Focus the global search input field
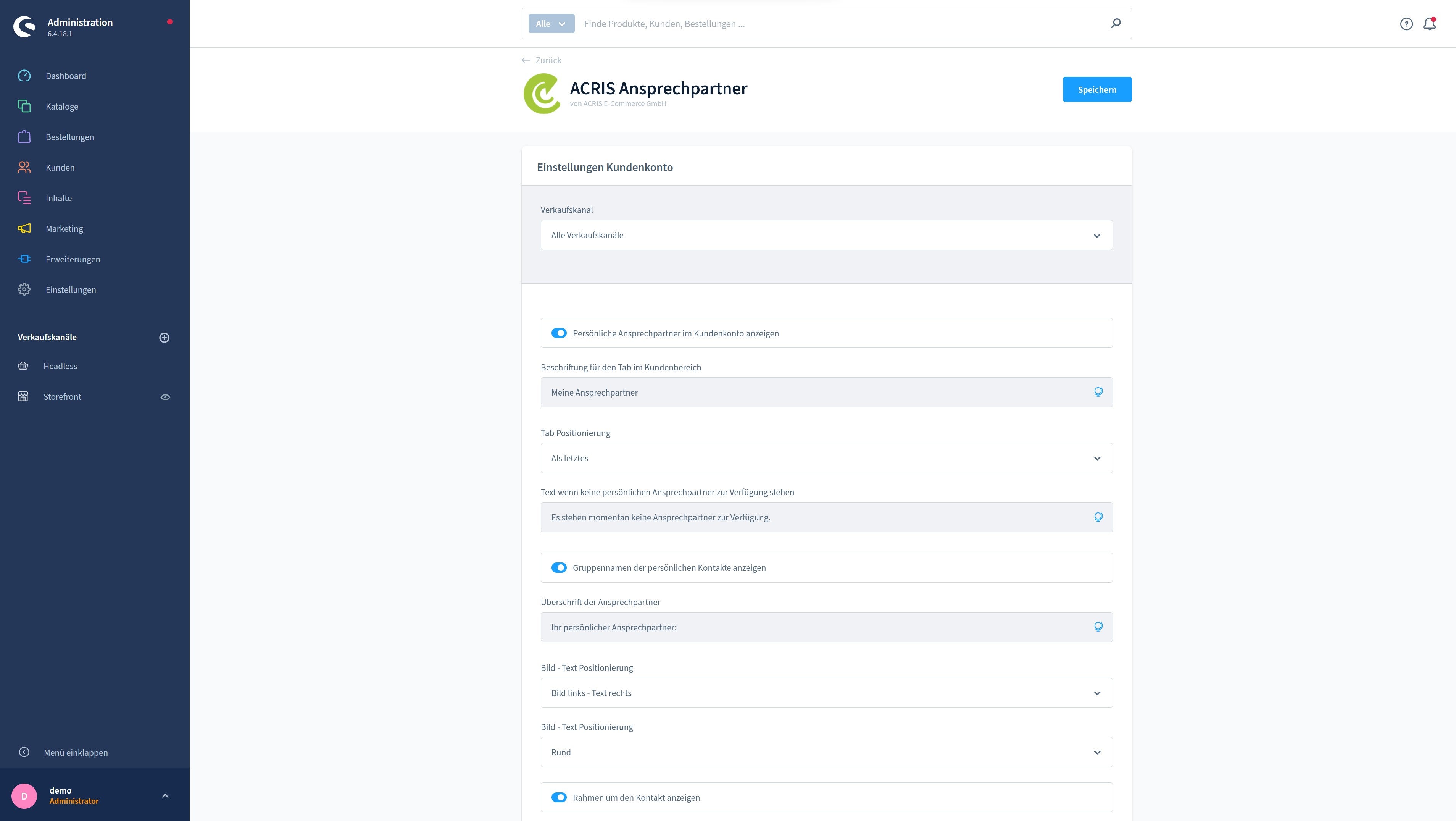This screenshot has width=1456, height=821. (x=842, y=24)
